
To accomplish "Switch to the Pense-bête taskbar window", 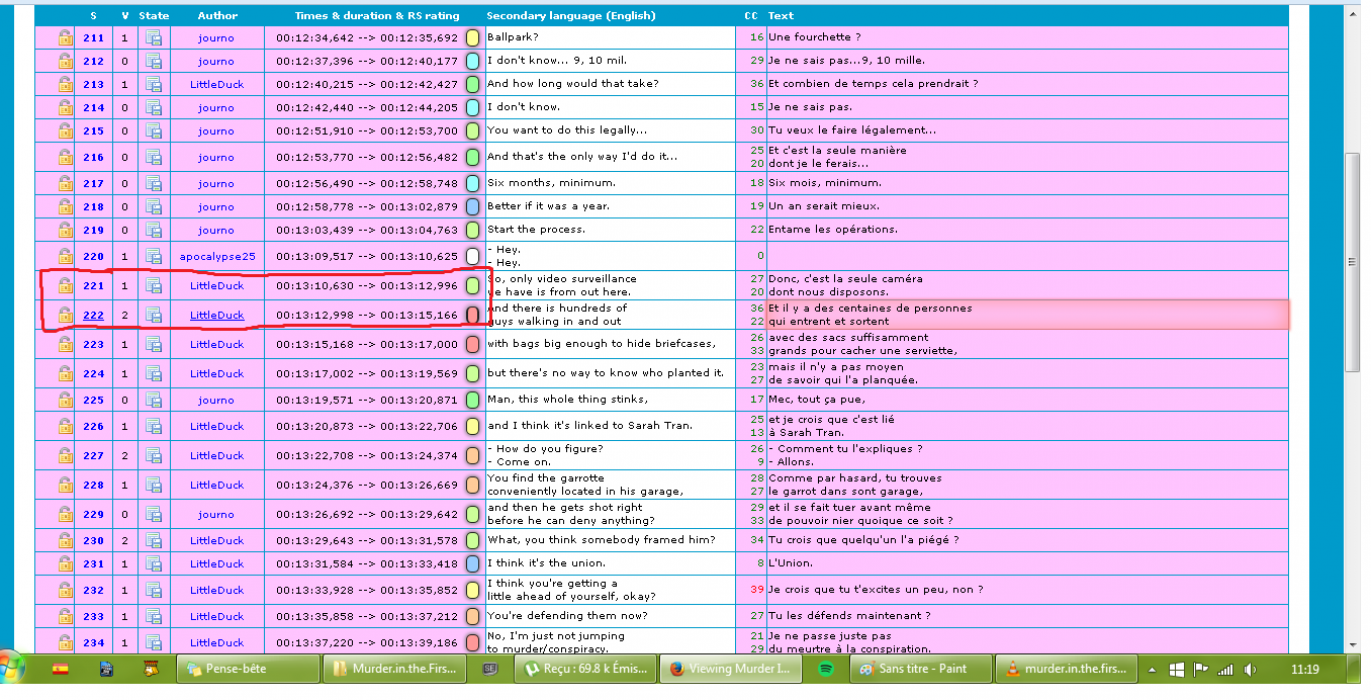I will click(248, 669).
